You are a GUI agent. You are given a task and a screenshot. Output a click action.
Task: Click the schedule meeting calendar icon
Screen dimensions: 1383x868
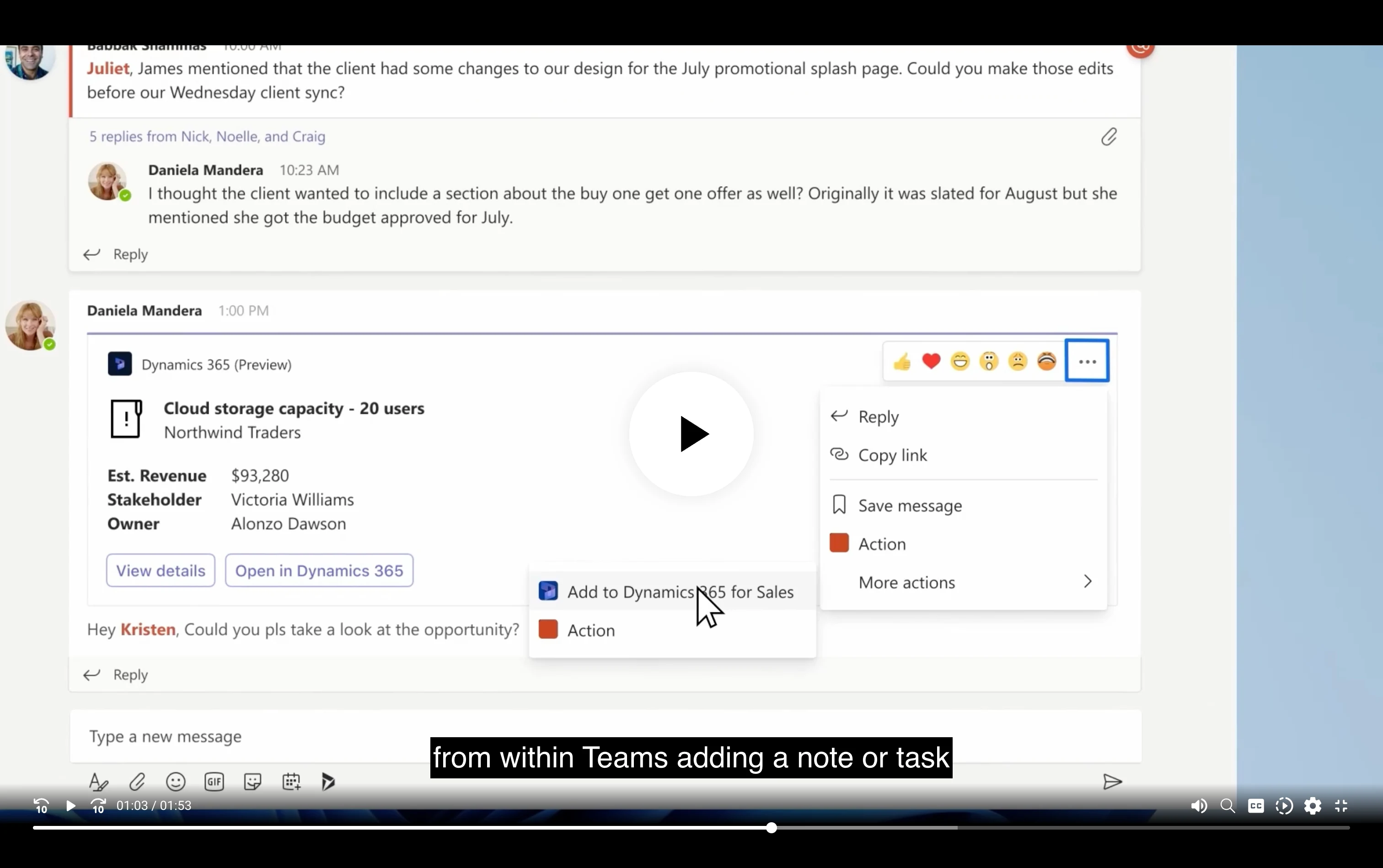(x=291, y=781)
